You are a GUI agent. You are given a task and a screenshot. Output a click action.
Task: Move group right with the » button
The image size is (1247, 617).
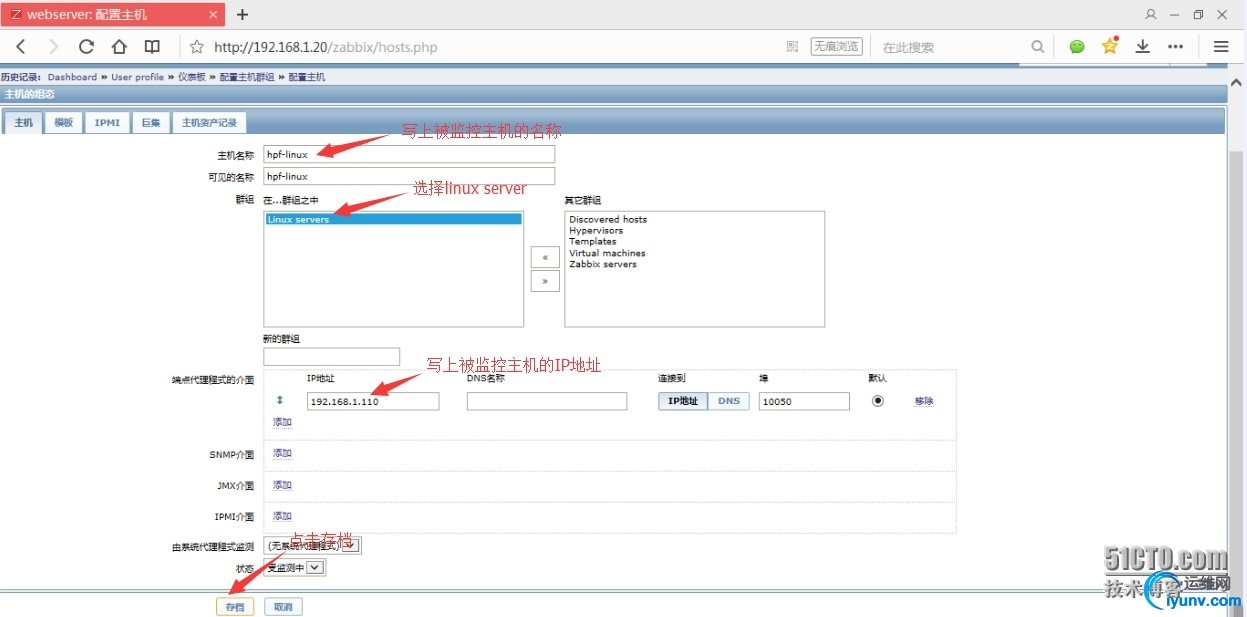(545, 282)
